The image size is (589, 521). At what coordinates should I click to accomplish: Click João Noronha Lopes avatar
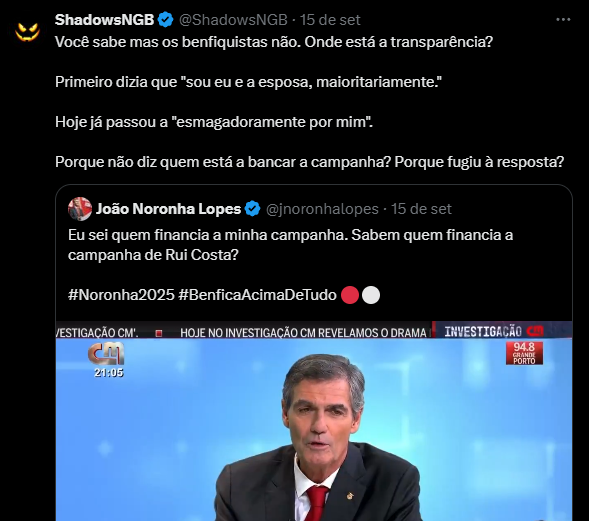coord(80,208)
